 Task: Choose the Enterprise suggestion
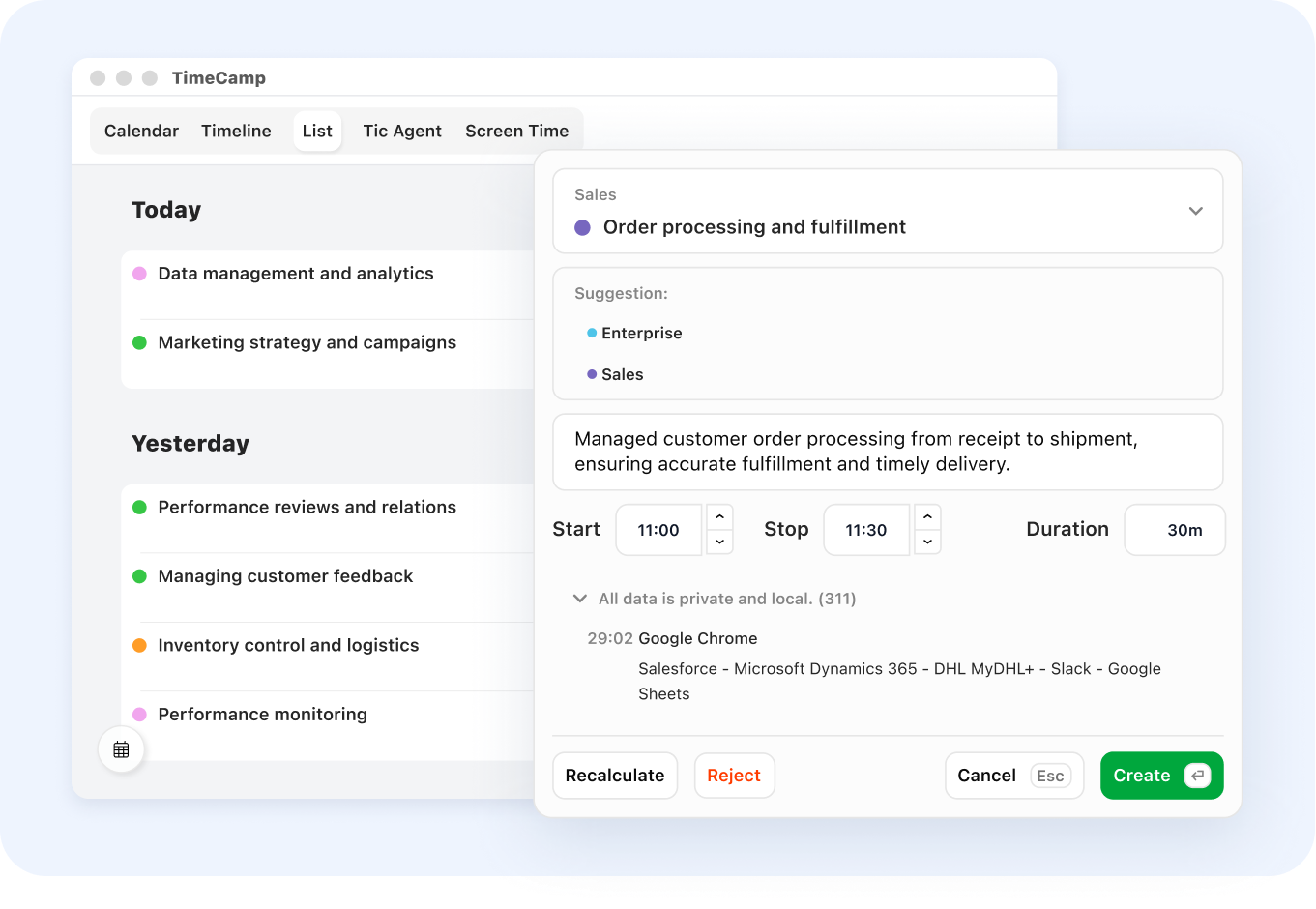tap(641, 333)
